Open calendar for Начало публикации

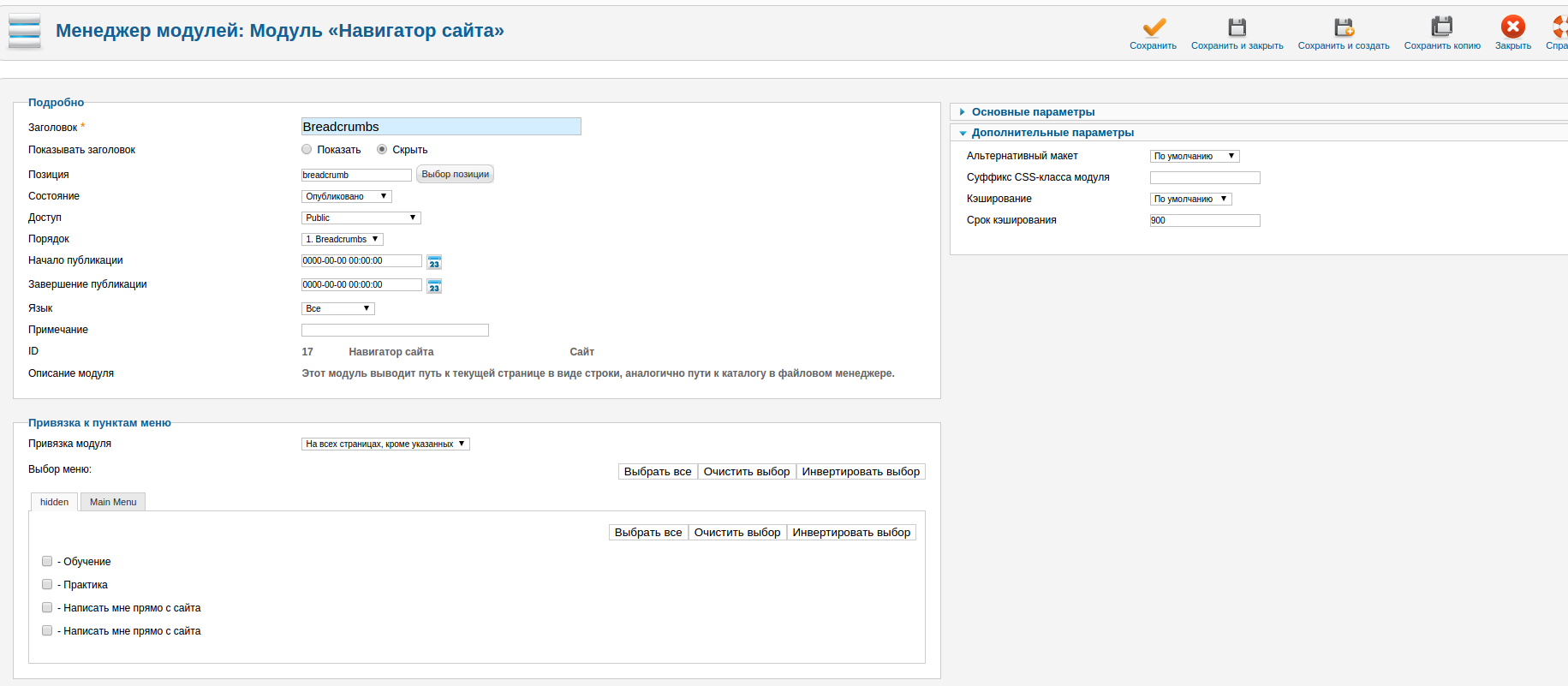434,262
